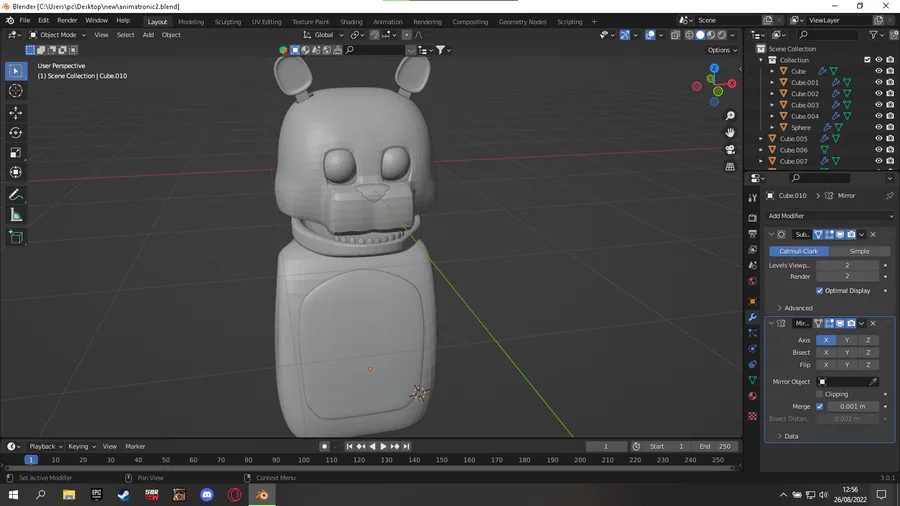Click the Pan view hand icon
900x506 pixels.
click(x=730, y=133)
